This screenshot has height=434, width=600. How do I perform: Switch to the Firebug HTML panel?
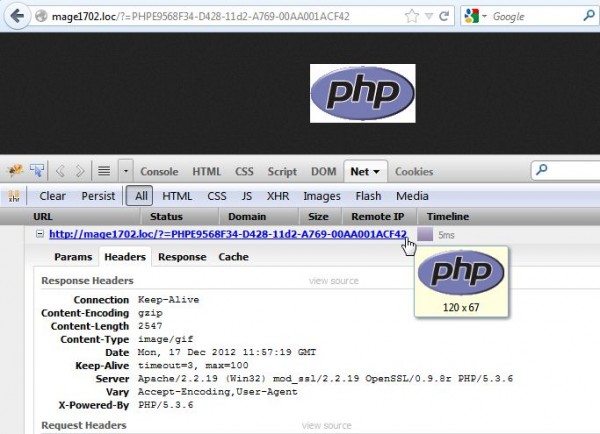tap(207, 171)
